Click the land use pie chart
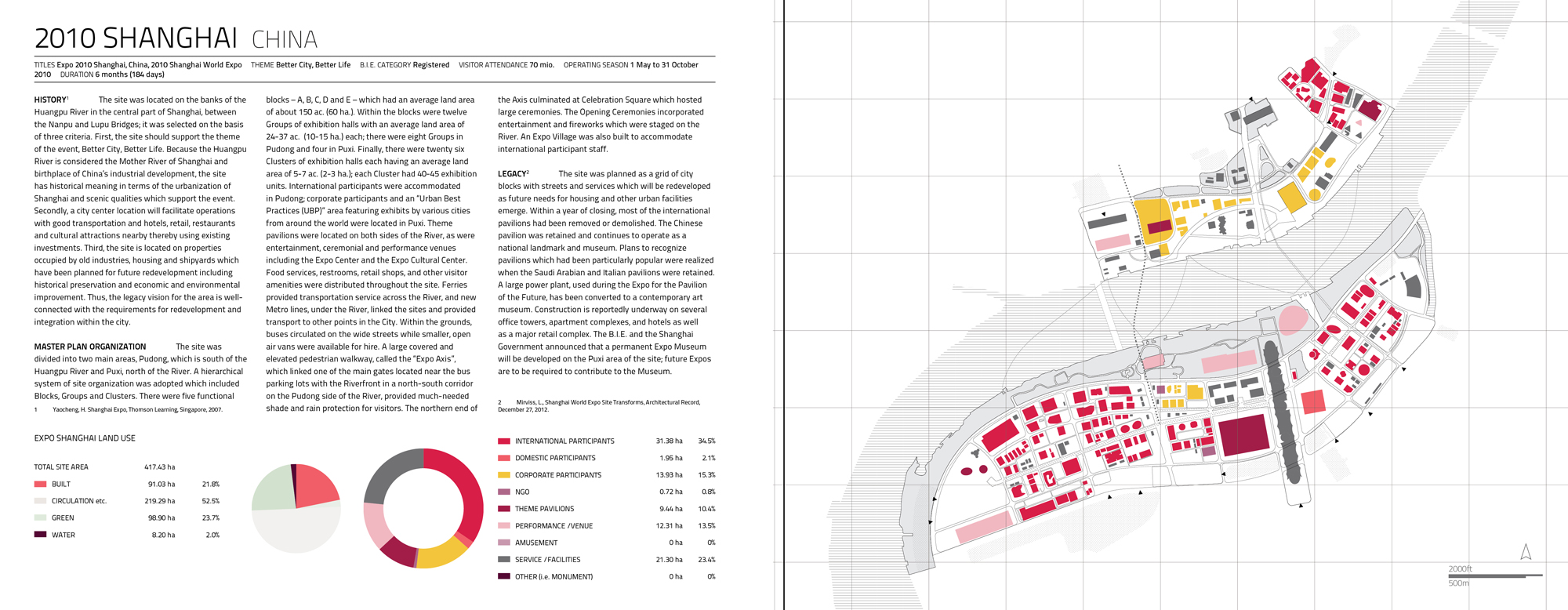This screenshot has width=1568, height=610. pos(296,509)
